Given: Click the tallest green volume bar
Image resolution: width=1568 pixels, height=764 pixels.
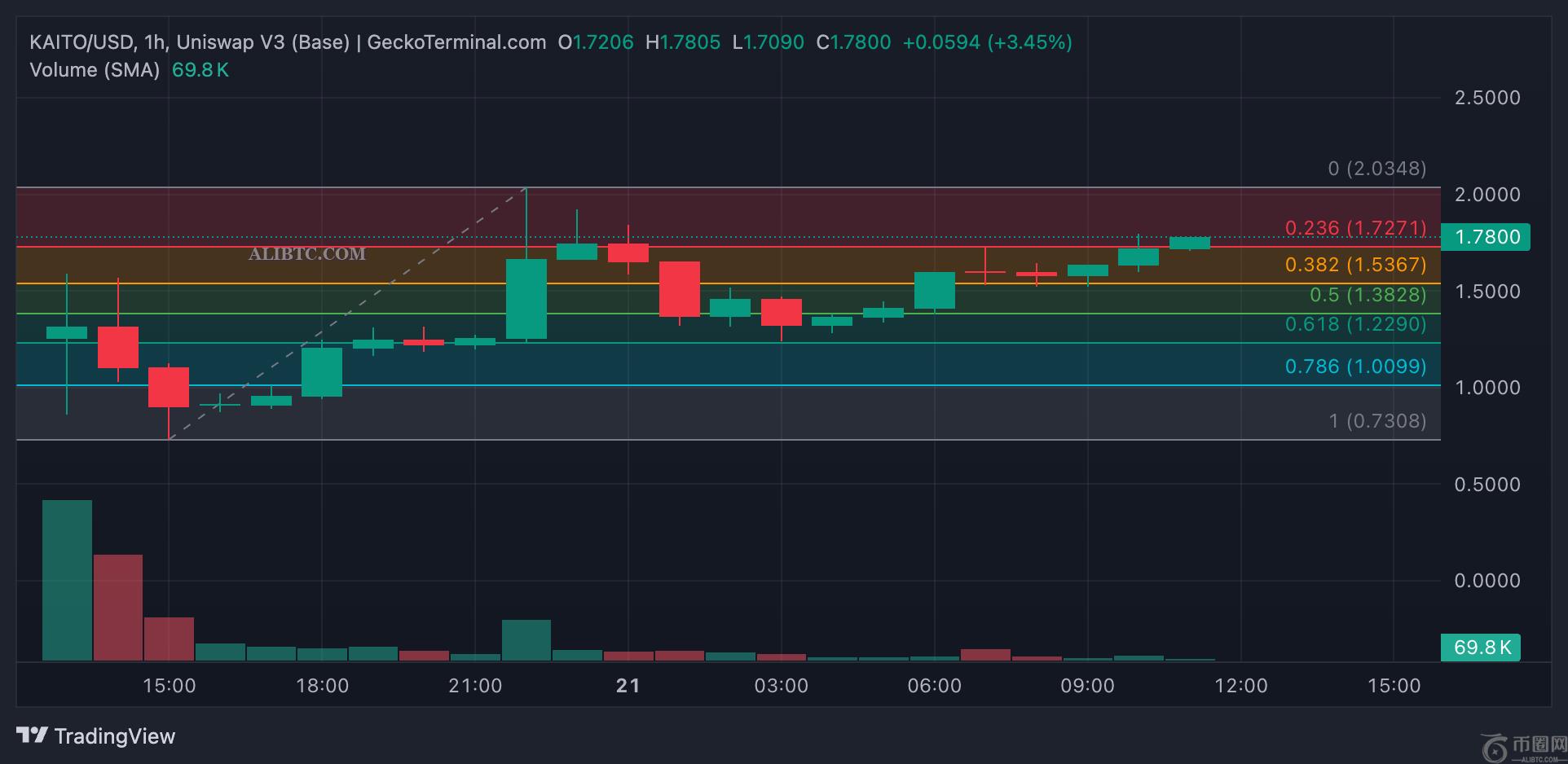Looking at the screenshot, I should click(67, 580).
